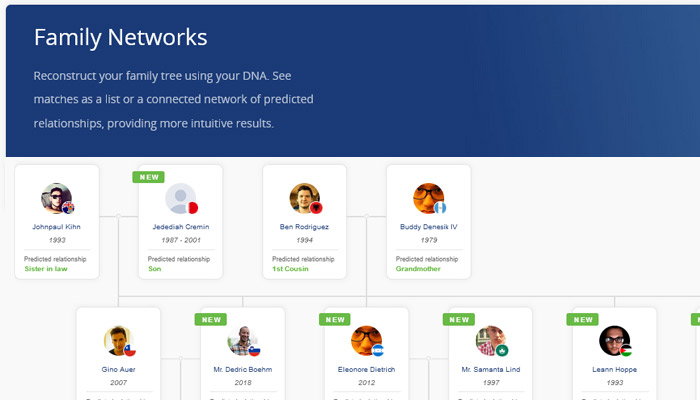
Task: Click the year '1979' under Buddy Denesik IV
Action: [x=429, y=240]
